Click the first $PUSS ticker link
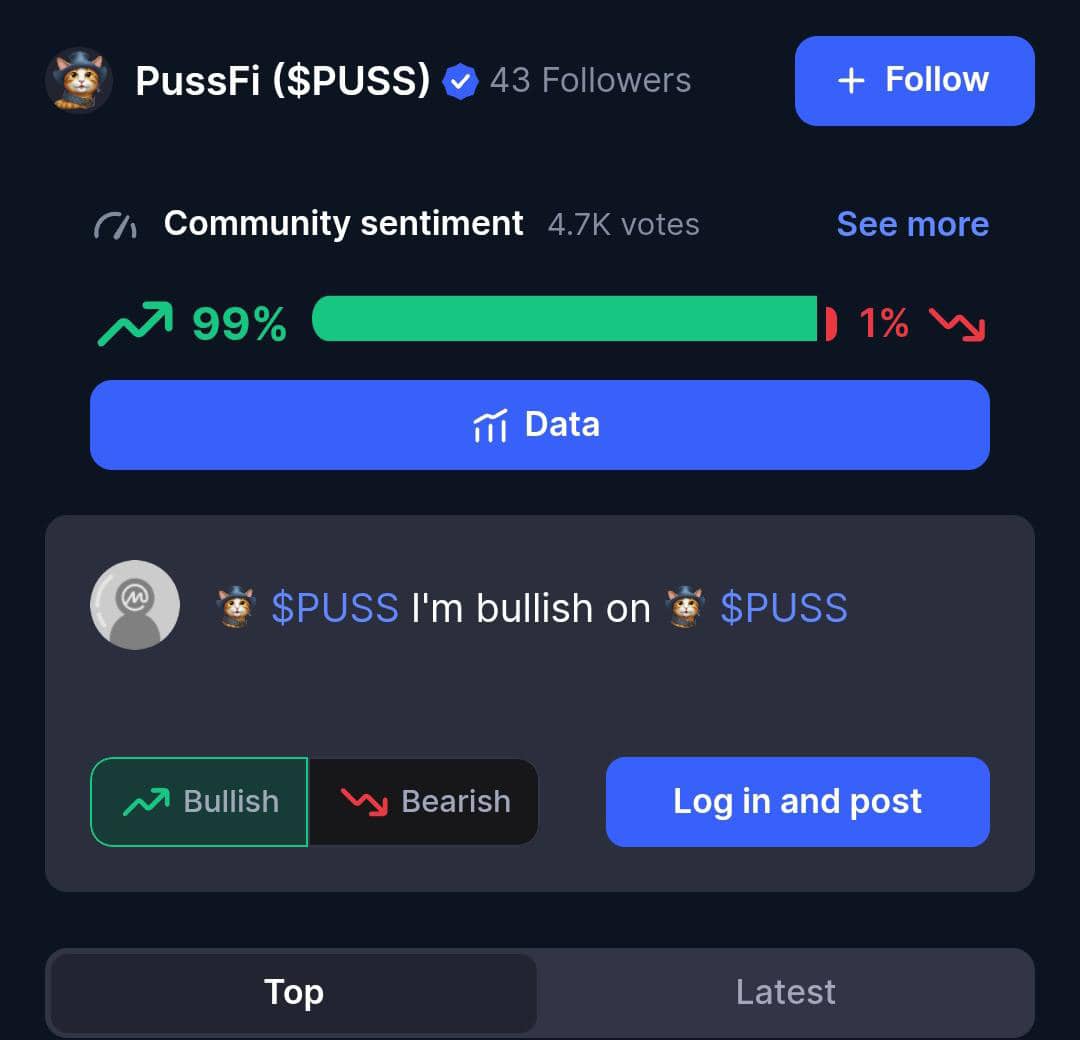Image resolution: width=1080 pixels, height=1040 pixels. (x=335, y=607)
